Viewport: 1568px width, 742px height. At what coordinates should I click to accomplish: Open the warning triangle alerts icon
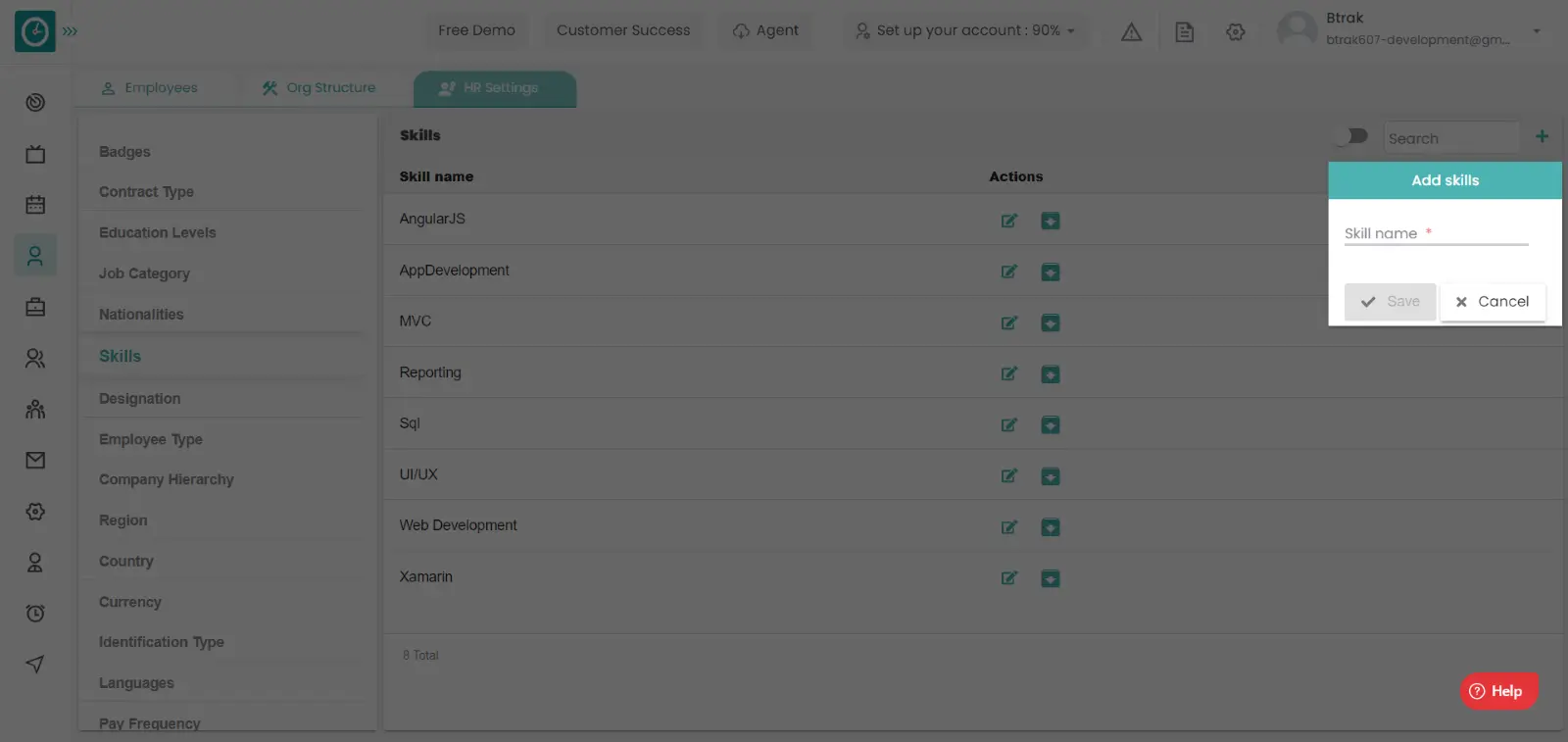coord(1131,32)
